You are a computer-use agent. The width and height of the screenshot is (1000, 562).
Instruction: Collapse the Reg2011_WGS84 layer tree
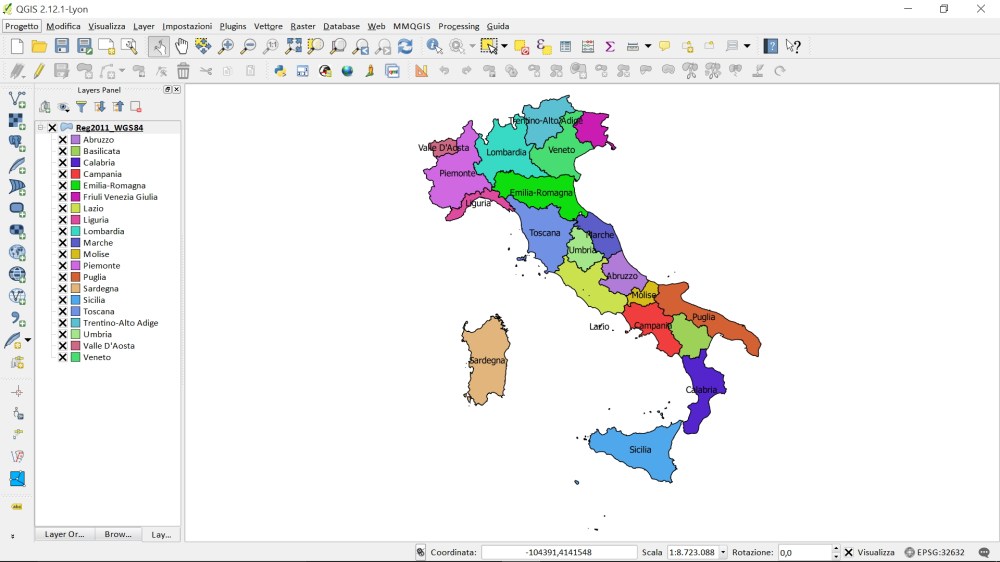(x=41, y=128)
